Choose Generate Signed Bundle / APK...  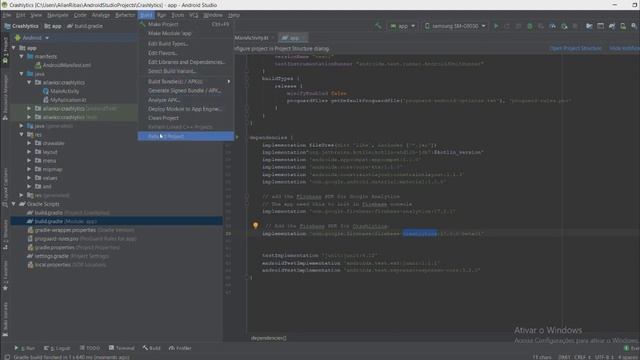[x=186, y=90]
